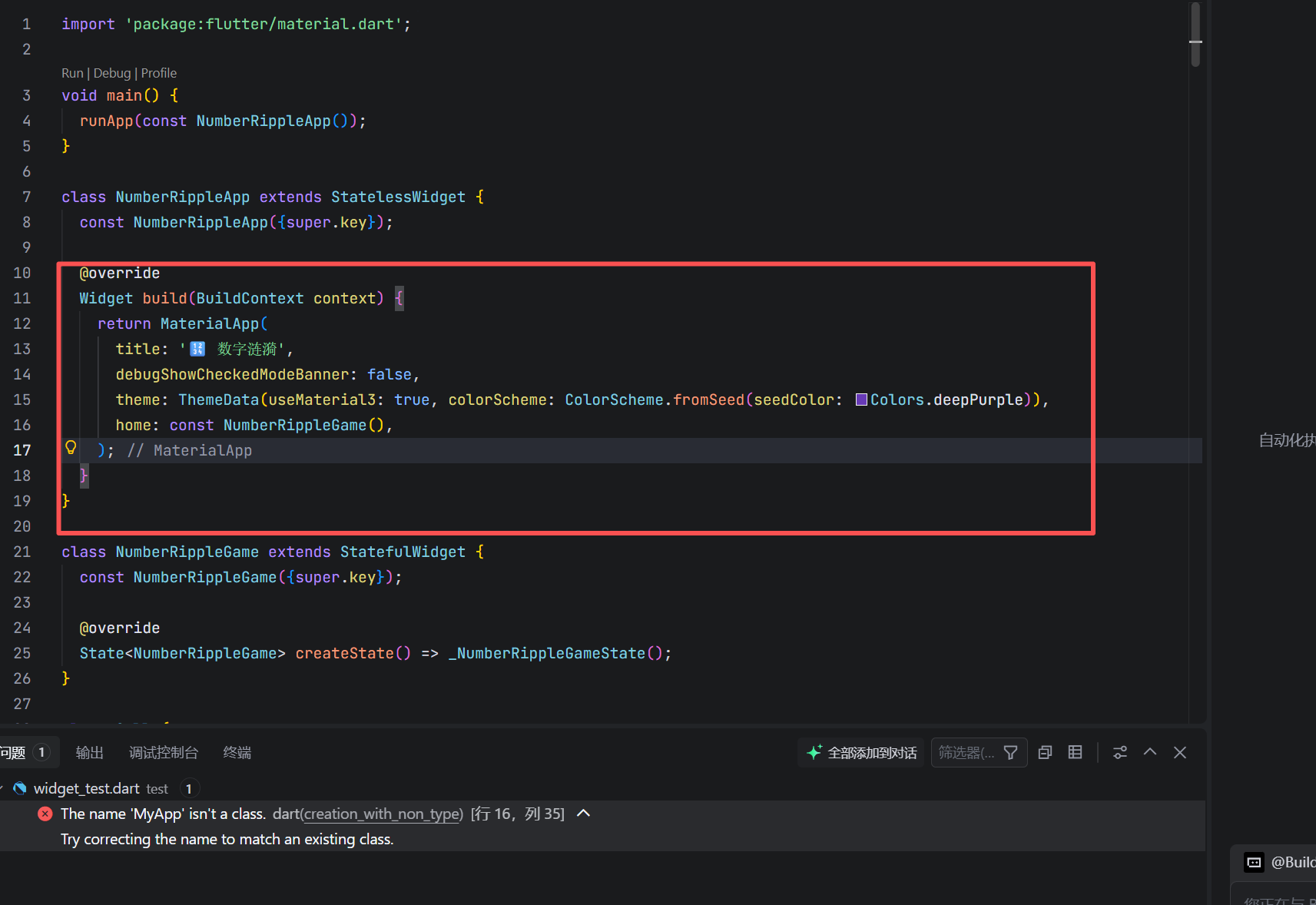This screenshot has width=1316, height=905.
Task: Click Run code lens above main()
Action: coord(72,73)
